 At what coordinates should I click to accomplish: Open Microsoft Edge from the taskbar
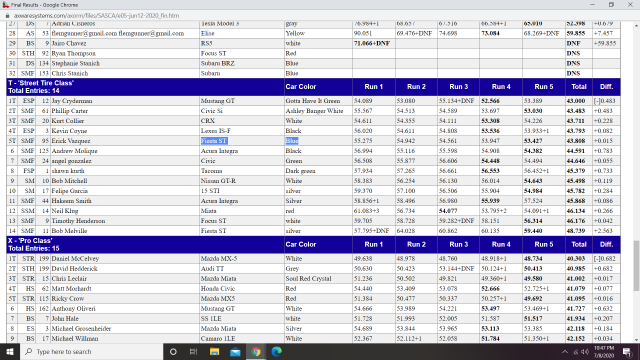[277, 351]
